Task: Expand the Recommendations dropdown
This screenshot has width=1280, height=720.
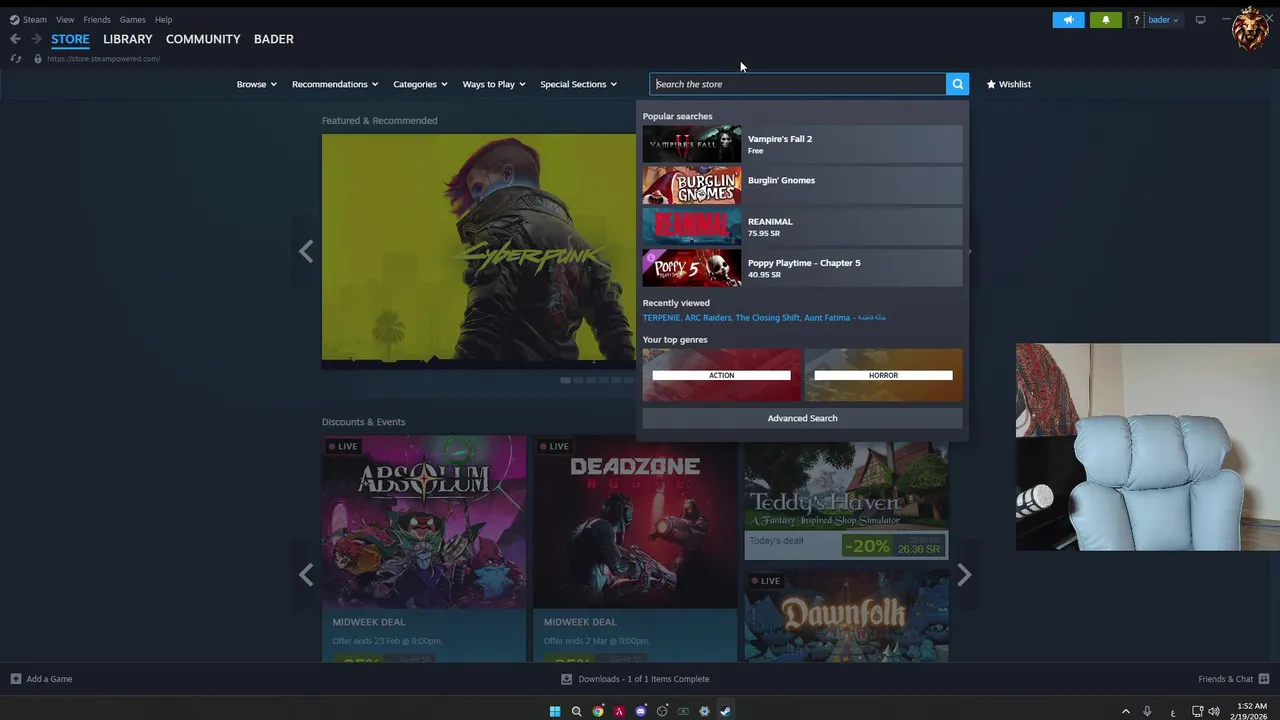Action: click(335, 84)
